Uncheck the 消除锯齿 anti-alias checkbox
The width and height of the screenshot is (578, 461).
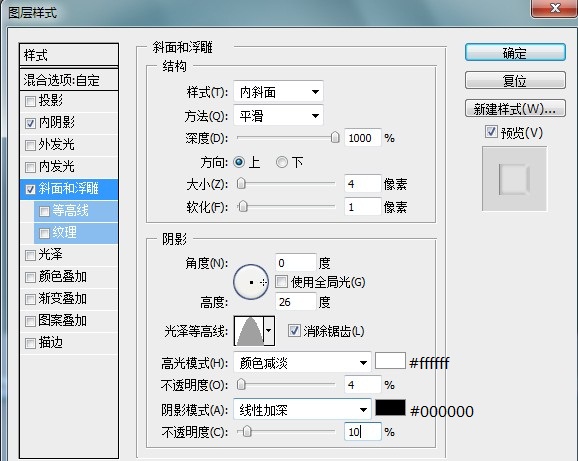[294, 331]
